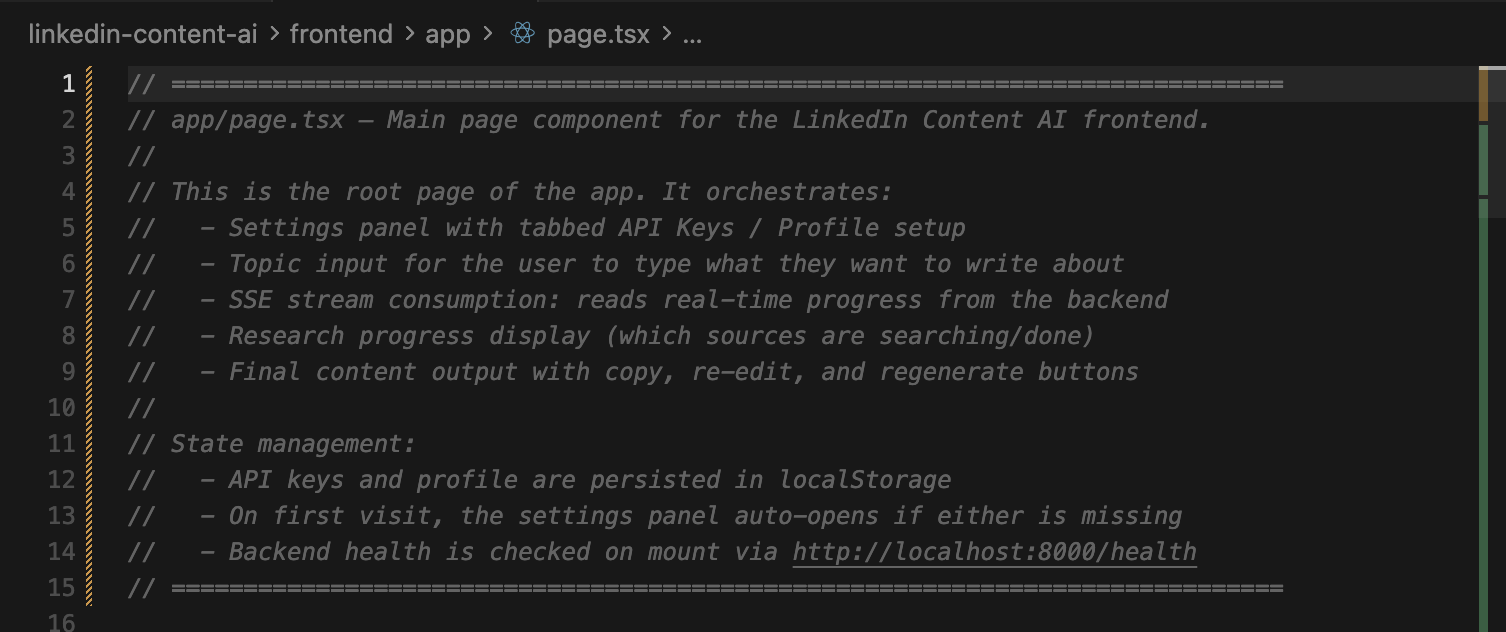
Task: Click line number 7 in gutter
Action: point(67,300)
